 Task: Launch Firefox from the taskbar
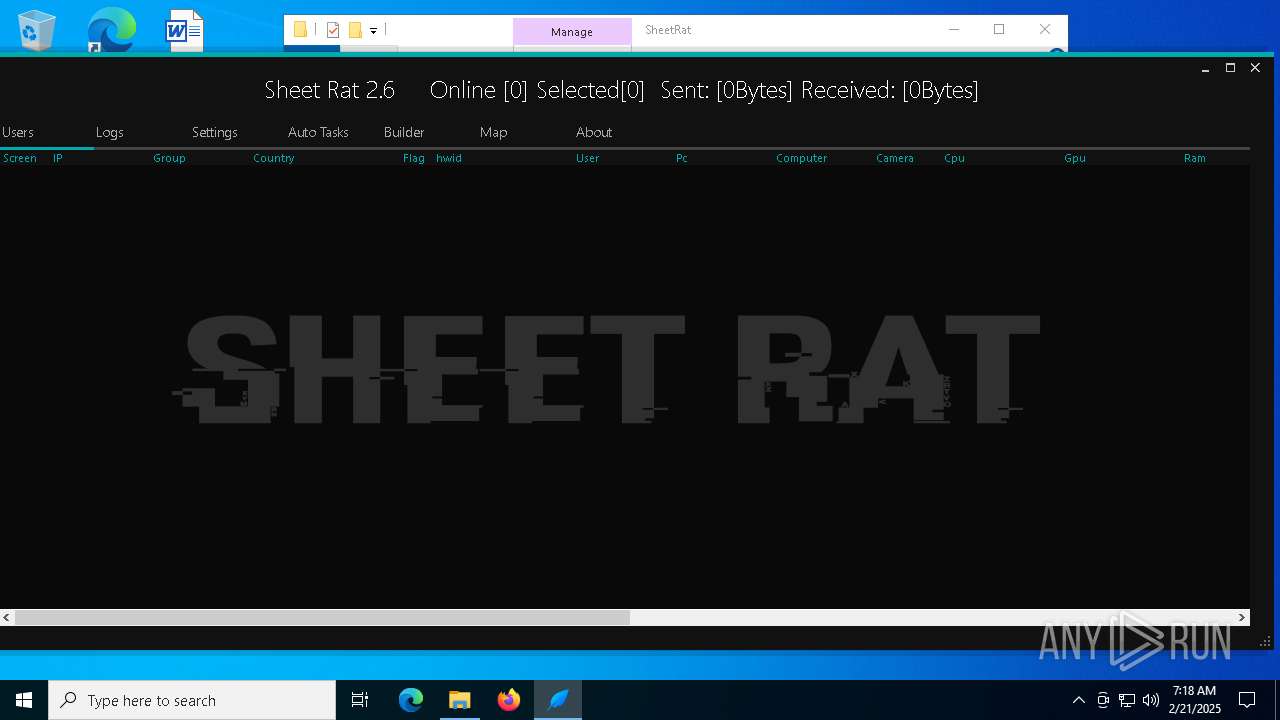[x=509, y=700]
